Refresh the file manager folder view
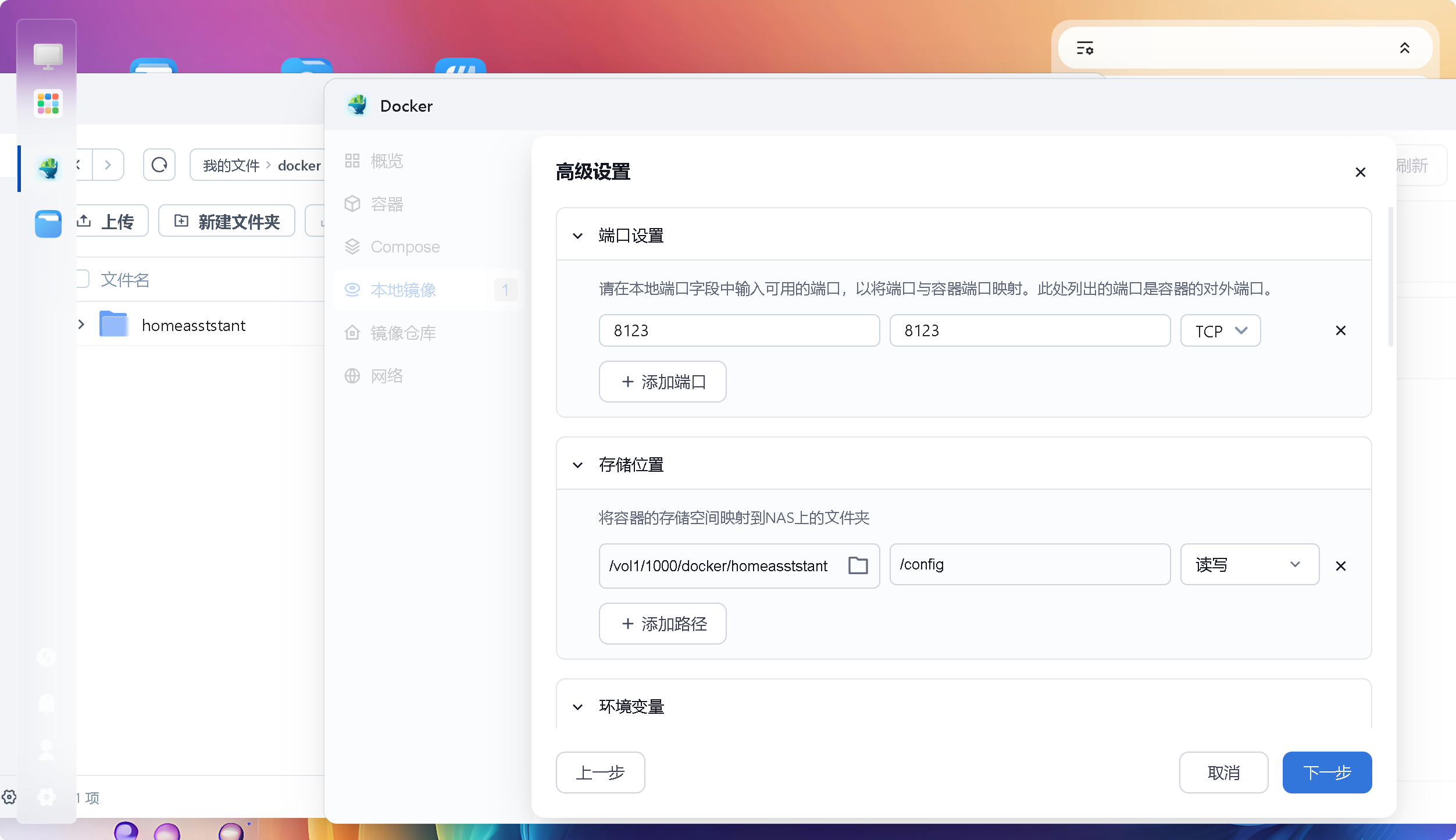Image resolution: width=1456 pixels, height=840 pixels. [x=159, y=165]
